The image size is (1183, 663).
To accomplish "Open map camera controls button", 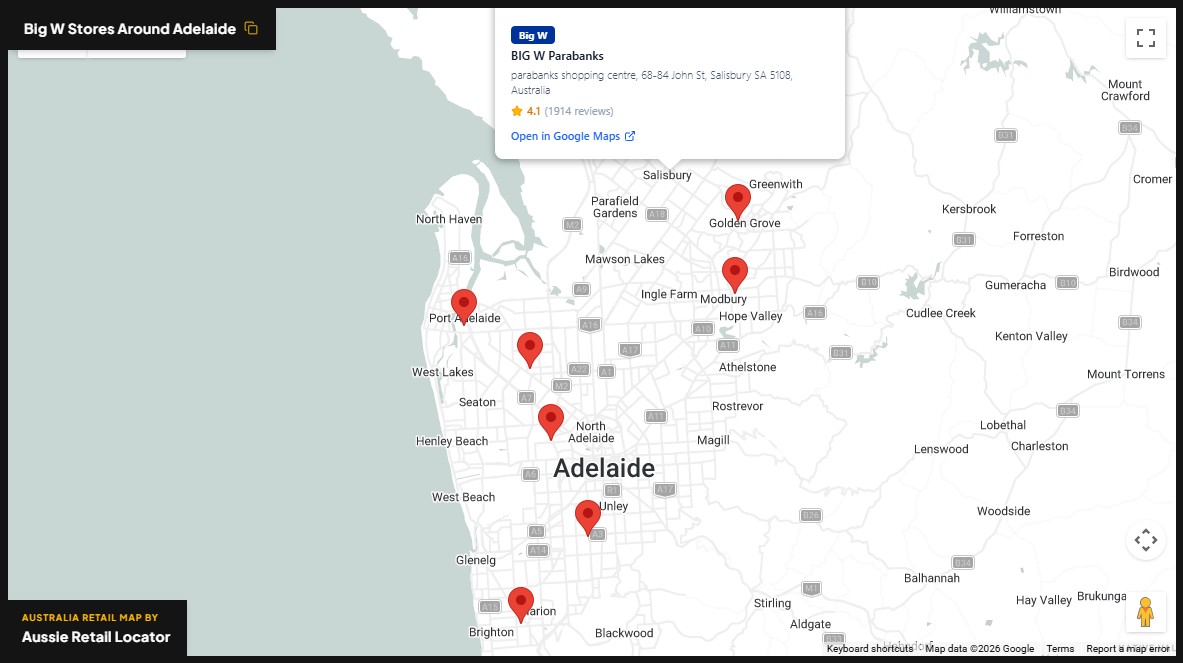I will pos(1145,540).
